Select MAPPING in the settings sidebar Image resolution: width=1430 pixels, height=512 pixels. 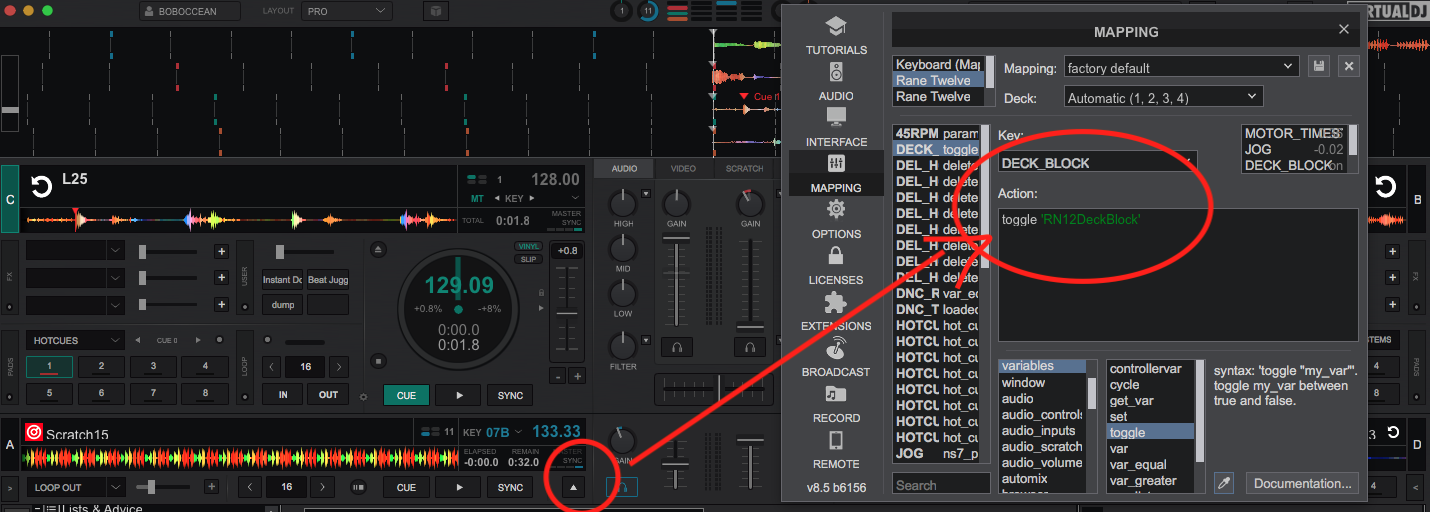(836, 173)
